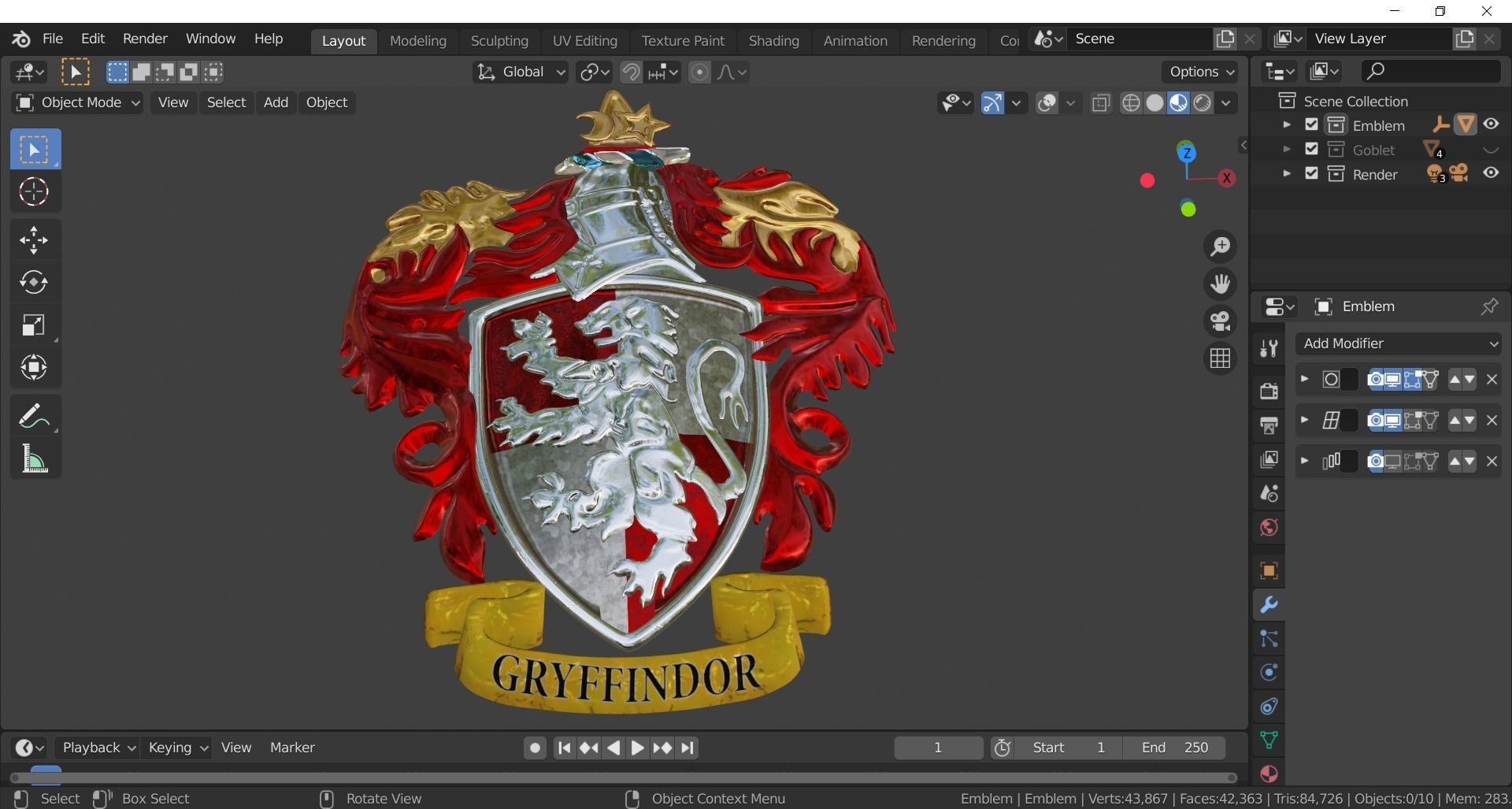Select the Measure tool
This screenshot has height=809, width=1512.
coord(35,458)
